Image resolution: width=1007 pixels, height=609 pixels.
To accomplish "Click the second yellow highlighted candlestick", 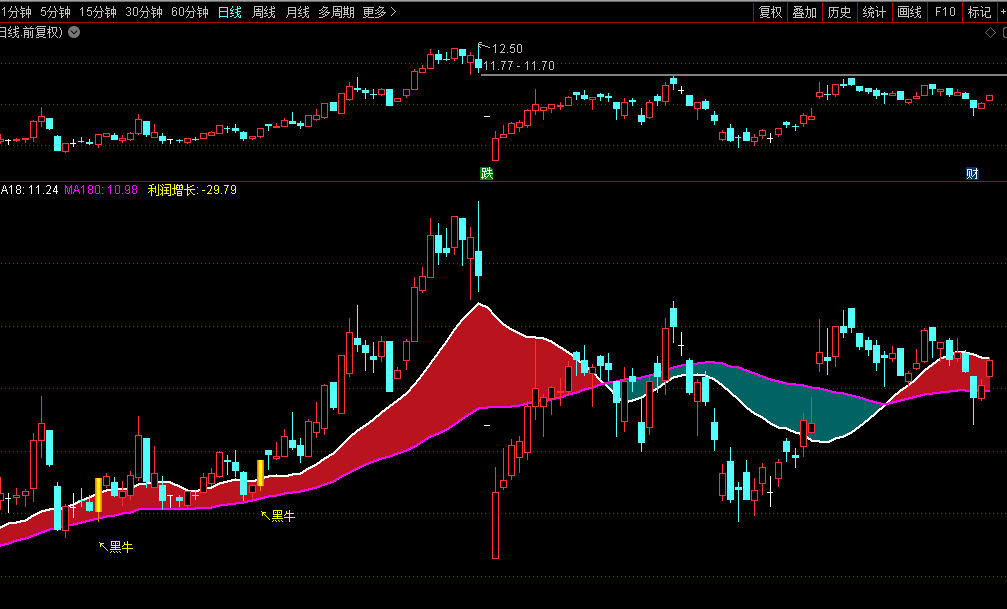I will [261, 473].
